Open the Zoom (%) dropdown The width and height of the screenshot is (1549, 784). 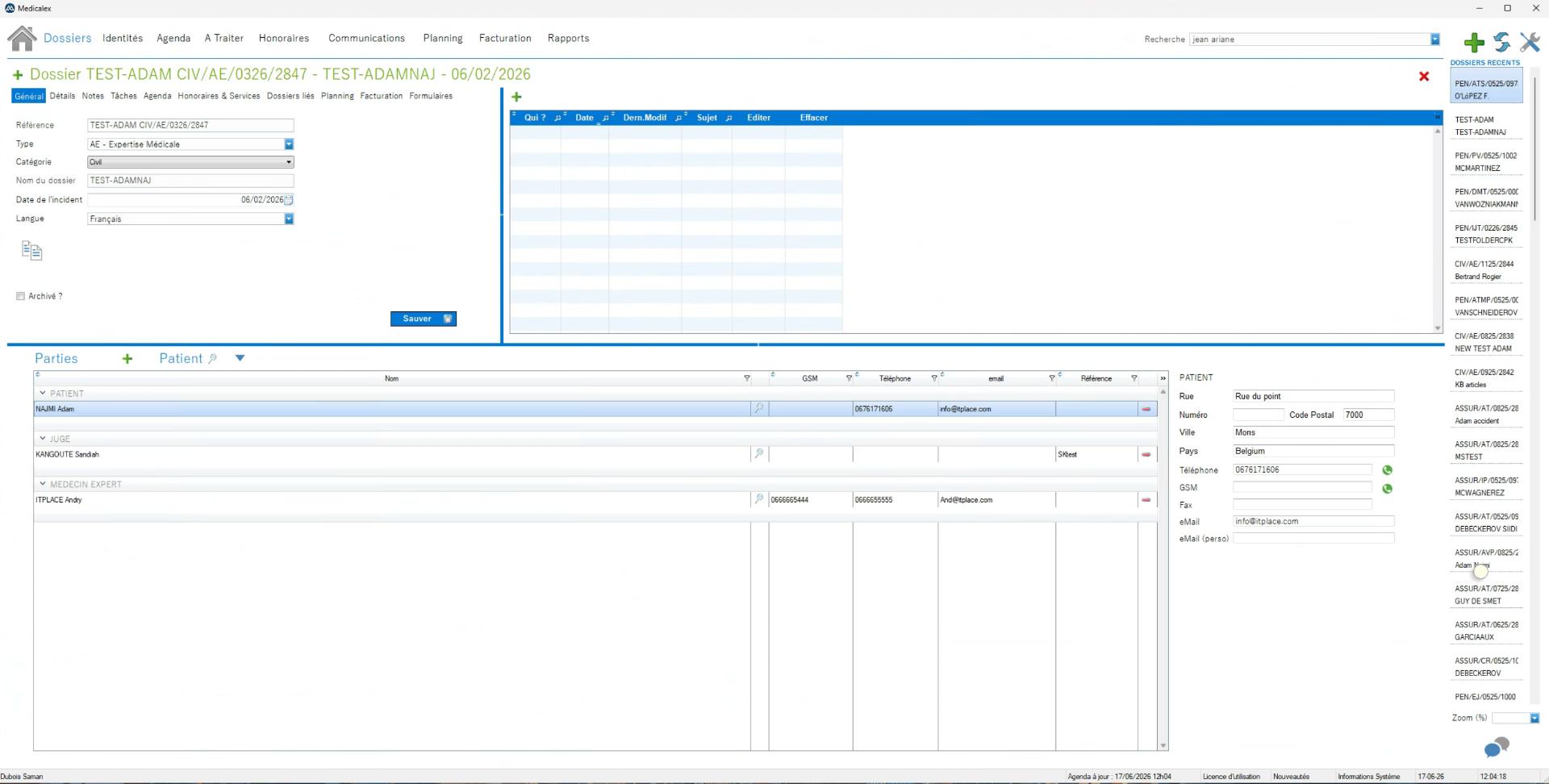click(1534, 718)
